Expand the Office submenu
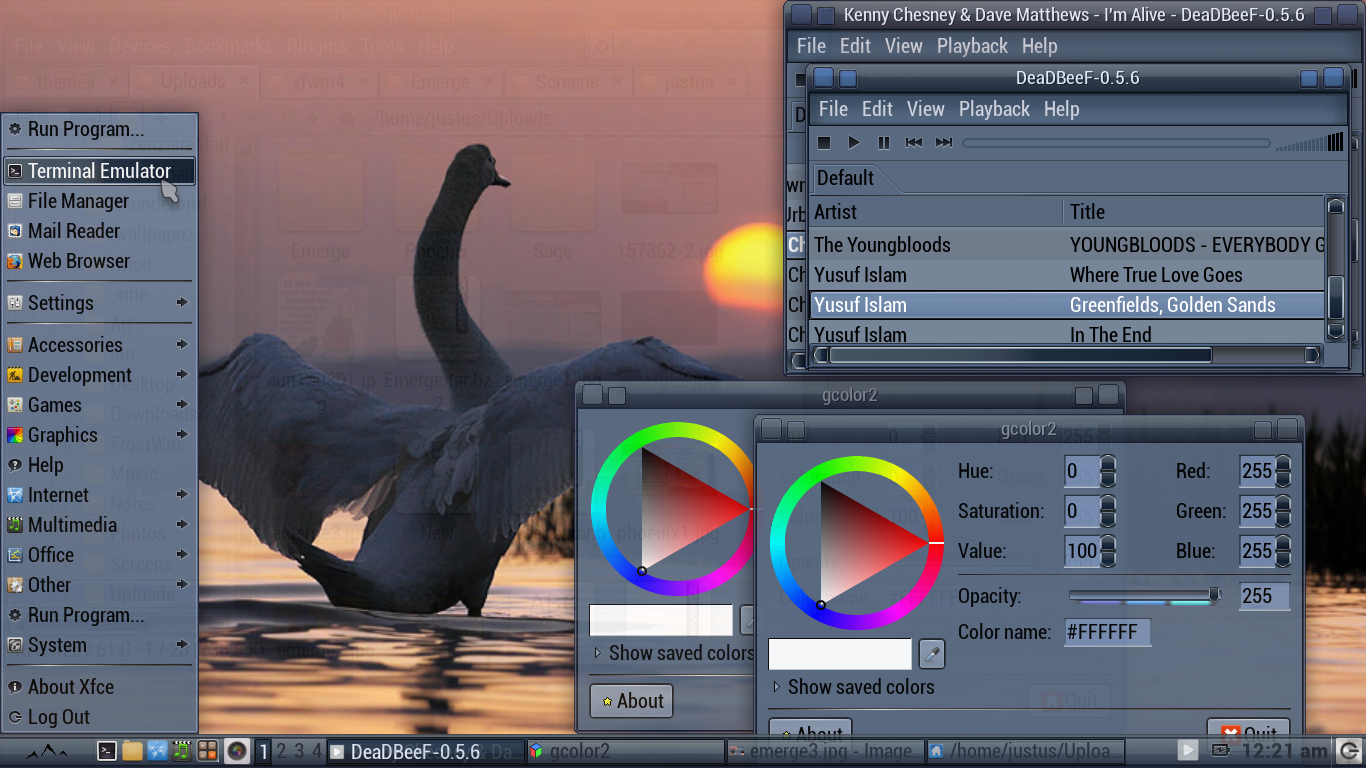 (99, 555)
